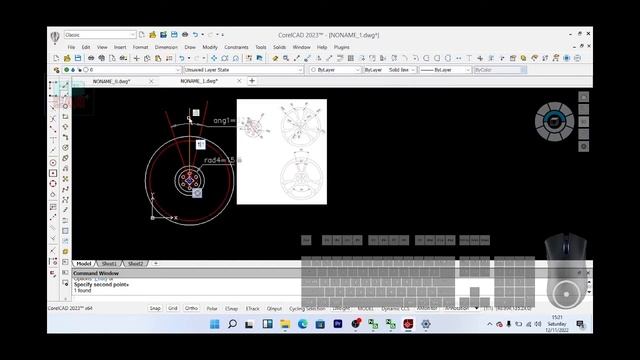Open the View menu

tap(102, 47)
